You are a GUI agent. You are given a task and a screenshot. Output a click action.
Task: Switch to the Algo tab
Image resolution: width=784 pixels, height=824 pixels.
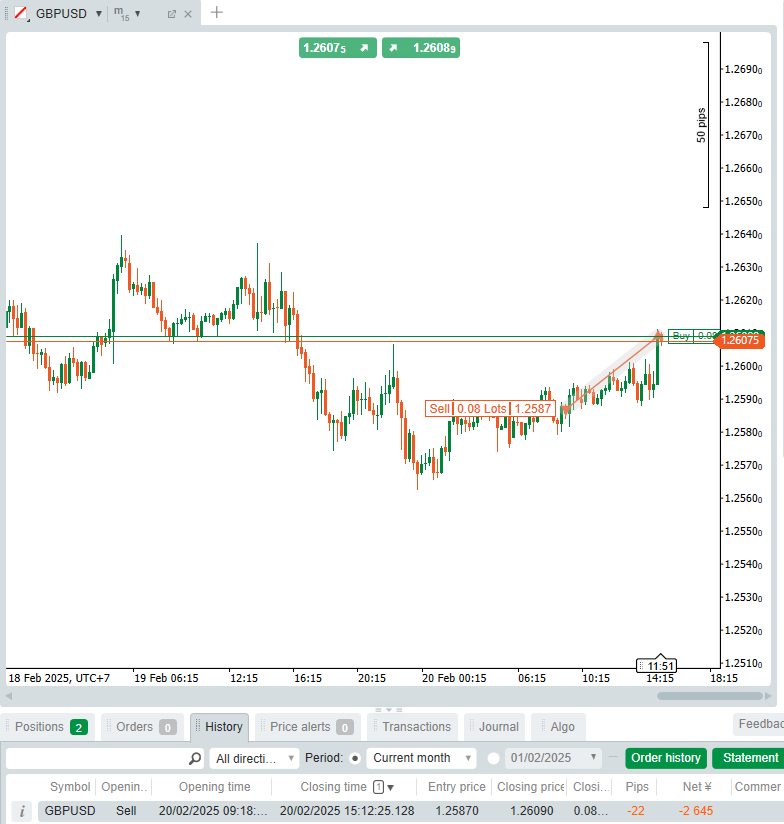click(x=558, y=727)
